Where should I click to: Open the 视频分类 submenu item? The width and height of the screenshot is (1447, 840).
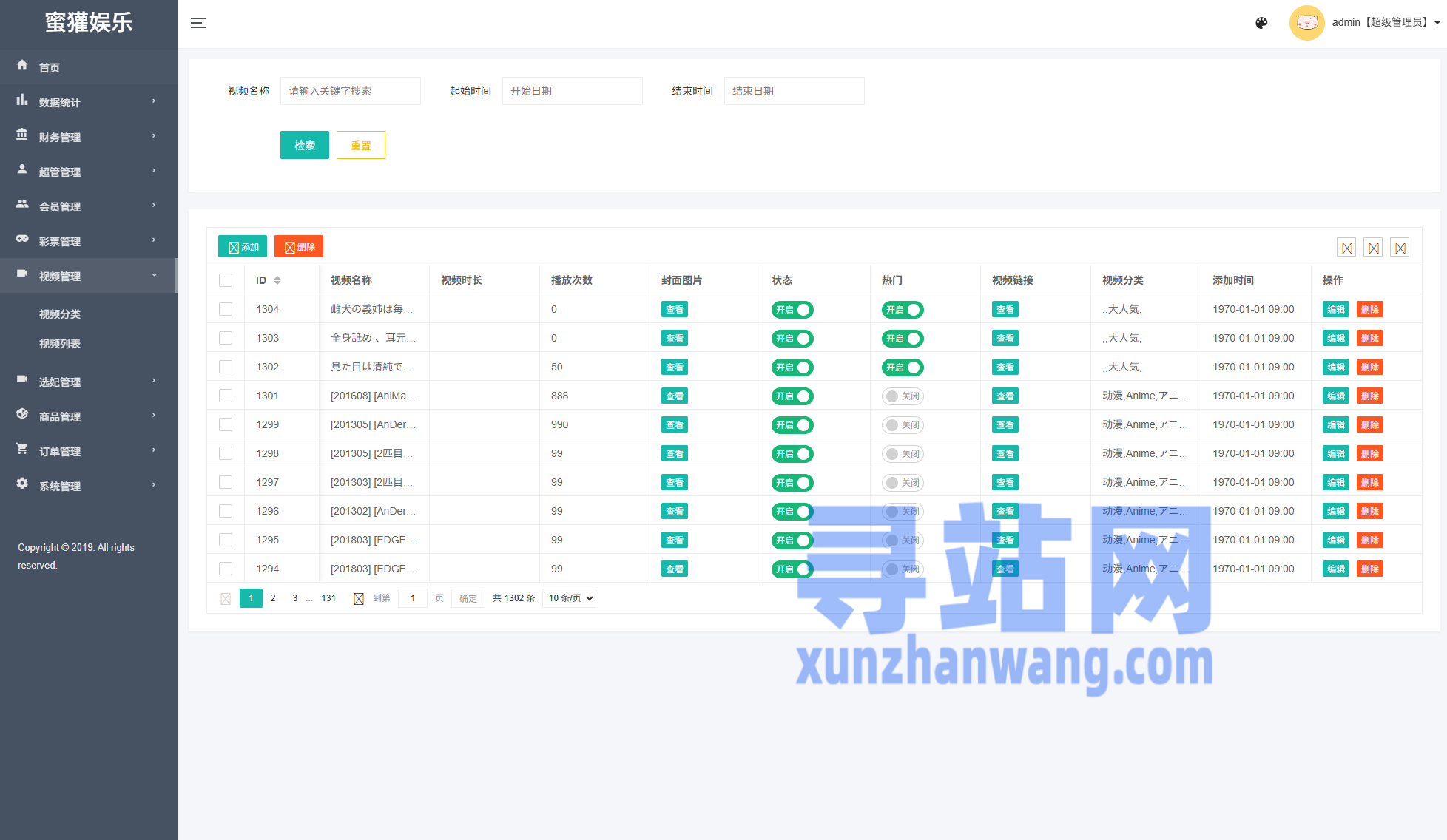(x=60, y=314)
